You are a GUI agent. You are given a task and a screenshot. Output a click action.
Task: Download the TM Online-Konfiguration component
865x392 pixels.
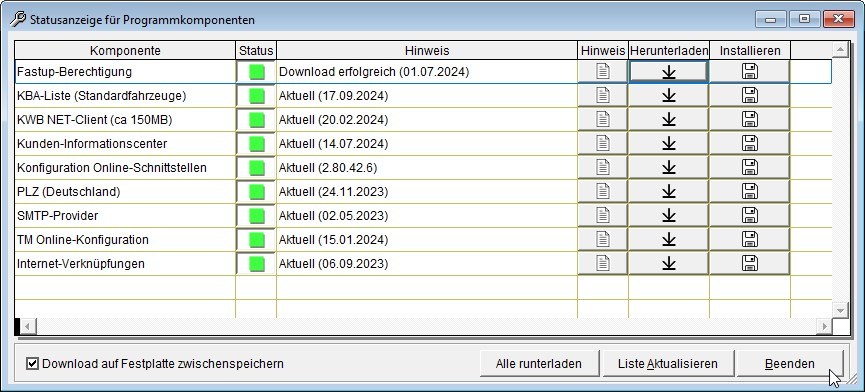tap(669, 239)
